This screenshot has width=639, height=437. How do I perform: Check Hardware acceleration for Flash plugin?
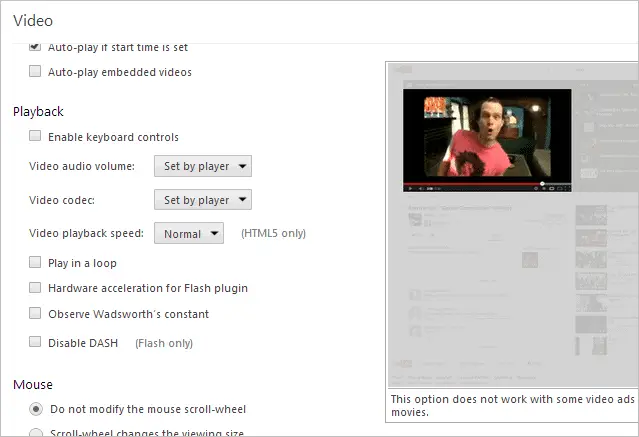tap(35, 287)
